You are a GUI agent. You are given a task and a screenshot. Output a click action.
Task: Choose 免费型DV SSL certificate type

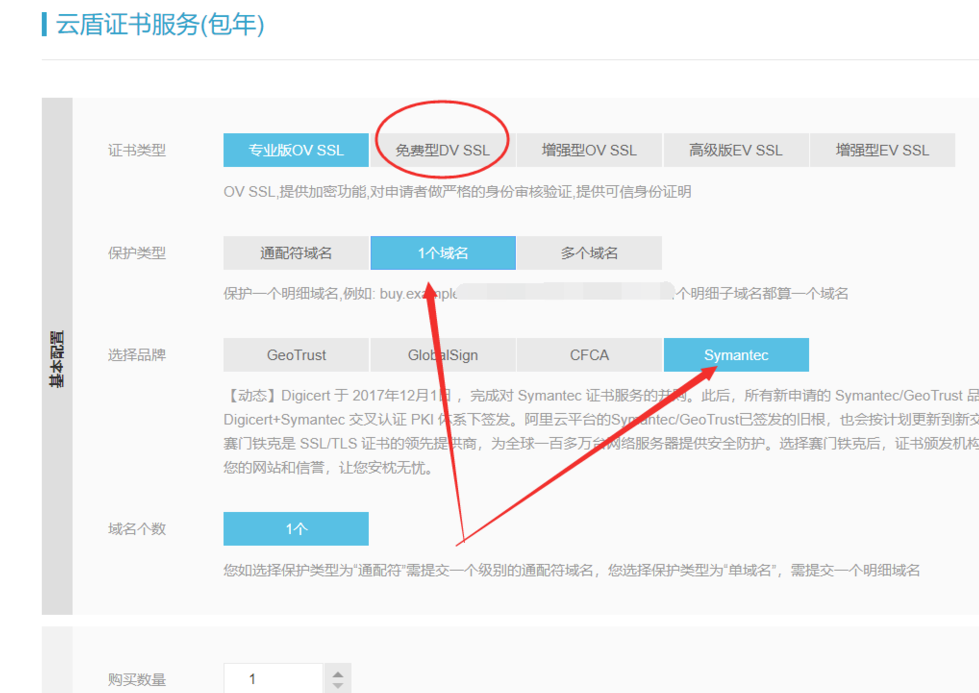443,150
